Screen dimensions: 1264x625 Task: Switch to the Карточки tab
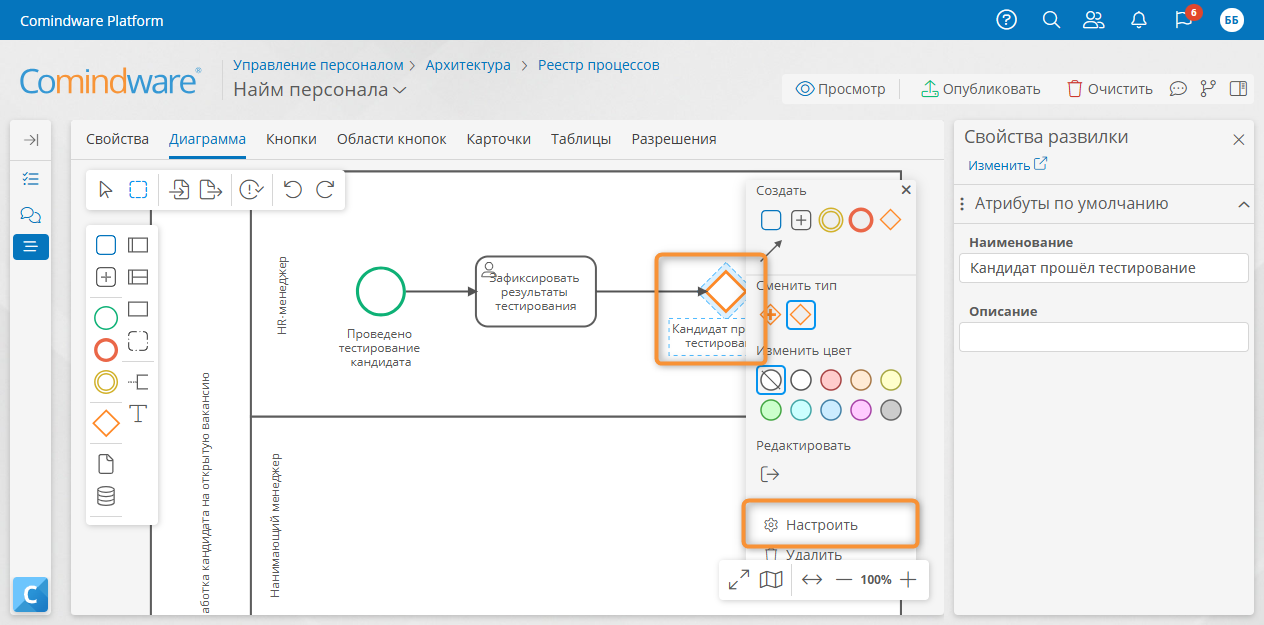coord(499,139)
